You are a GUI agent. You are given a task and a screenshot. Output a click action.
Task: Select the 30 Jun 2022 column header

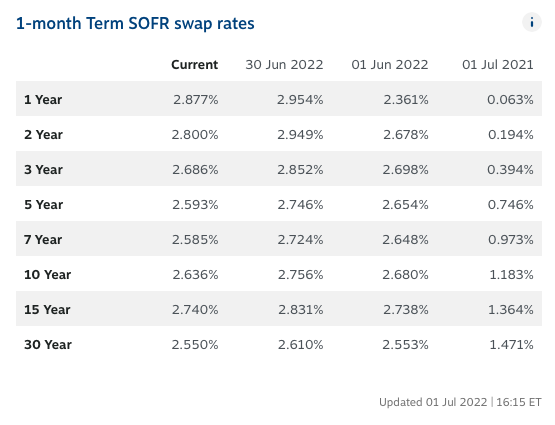click(284, 65)
